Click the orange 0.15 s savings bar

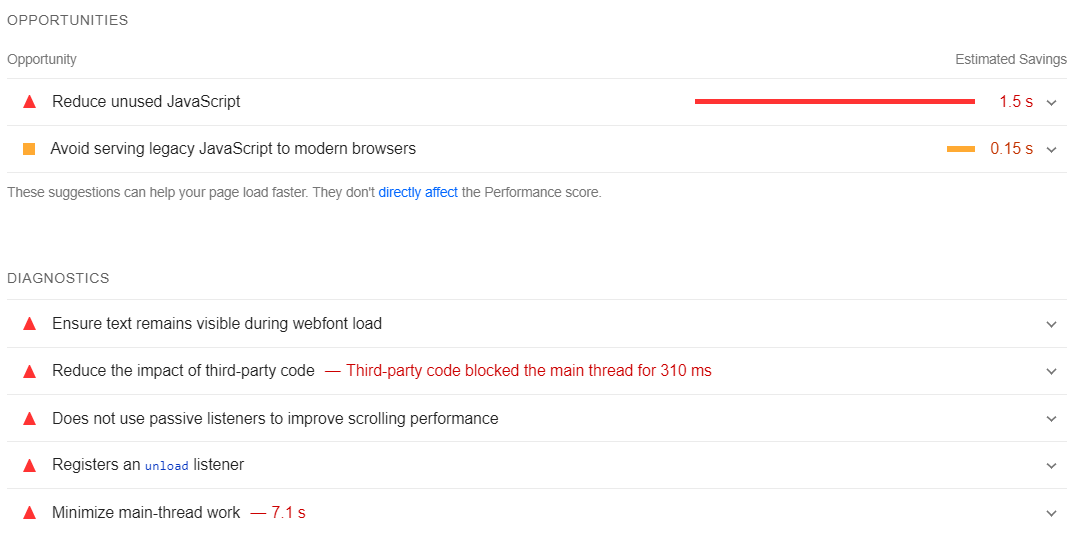961,149
